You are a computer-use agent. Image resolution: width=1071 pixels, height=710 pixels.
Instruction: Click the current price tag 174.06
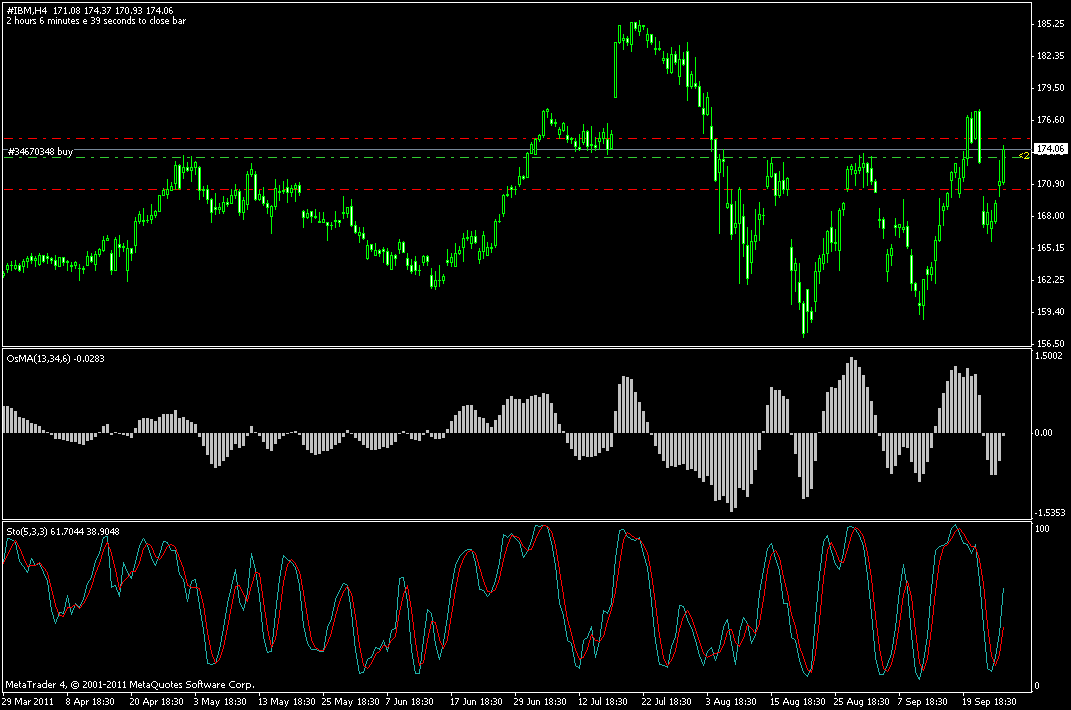pos(1051,149)
